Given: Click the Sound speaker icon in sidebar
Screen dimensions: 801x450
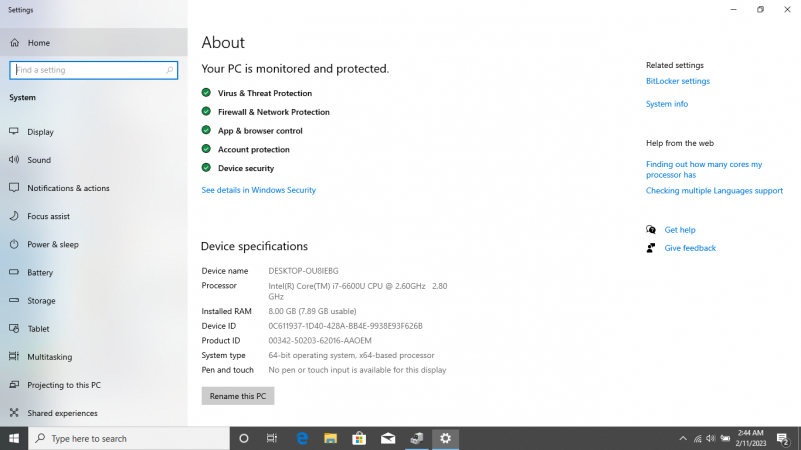Looking at the screenshot, I should pos(14,160).
